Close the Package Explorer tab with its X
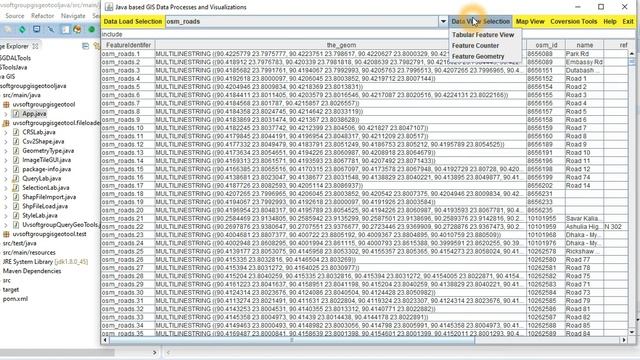Image resolution: width=640 pixels, height=360 pixels. pos(35,46)
